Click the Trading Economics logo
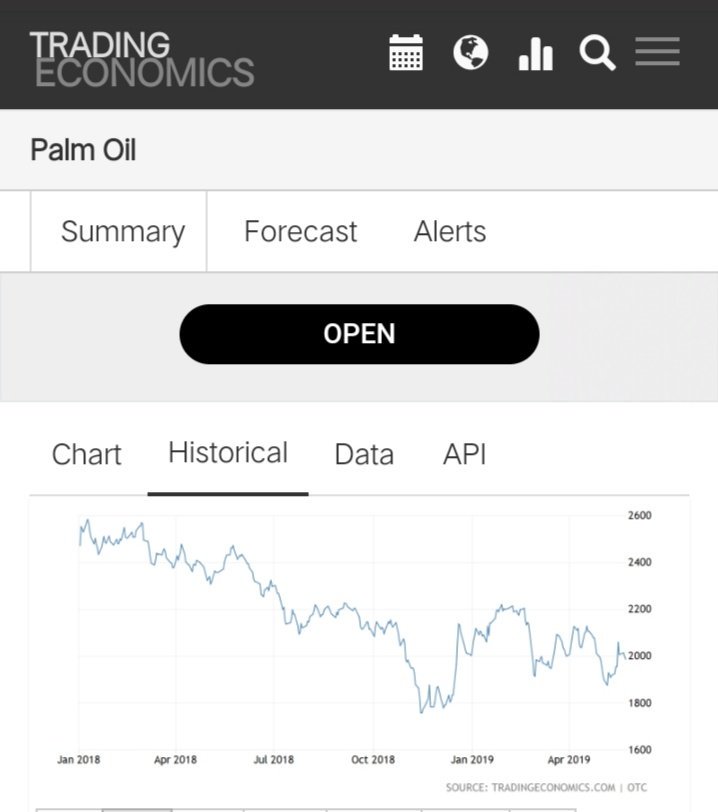The image size is (718, 812). pos(141,59)
